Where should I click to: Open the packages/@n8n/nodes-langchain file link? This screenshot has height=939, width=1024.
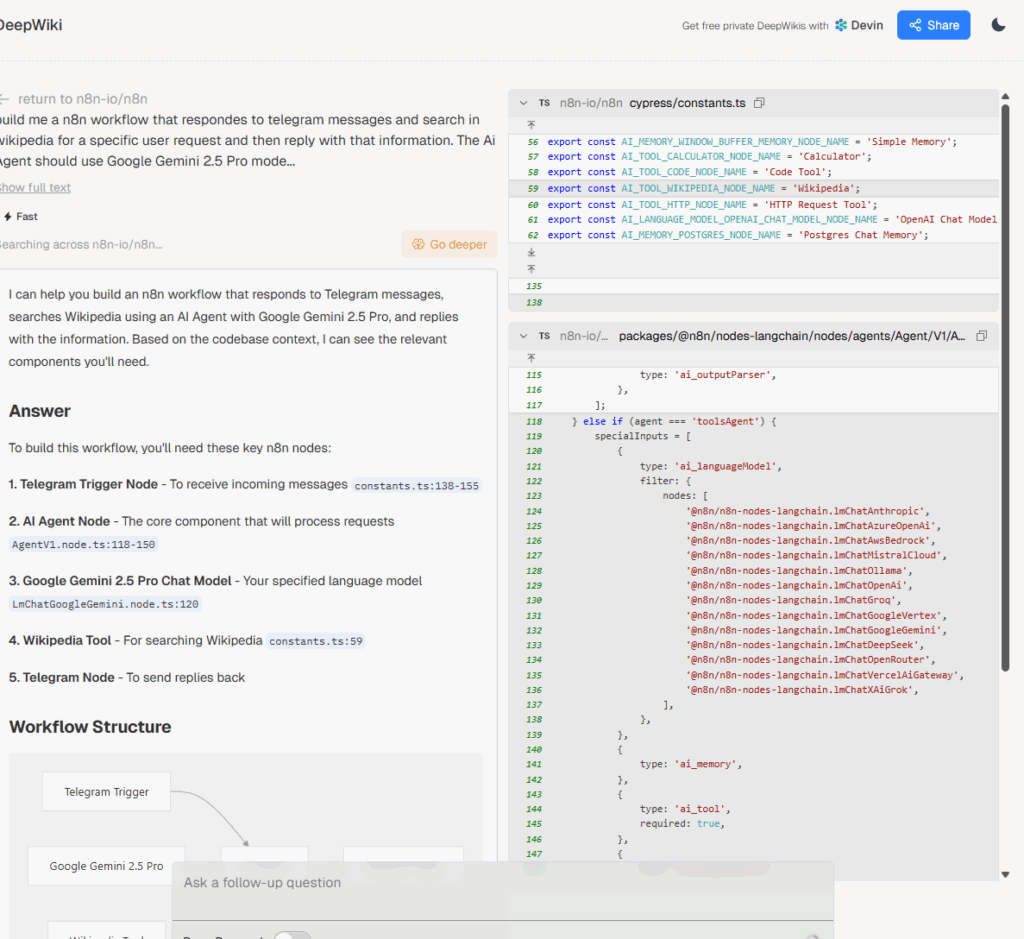click(x=792, y=336)
